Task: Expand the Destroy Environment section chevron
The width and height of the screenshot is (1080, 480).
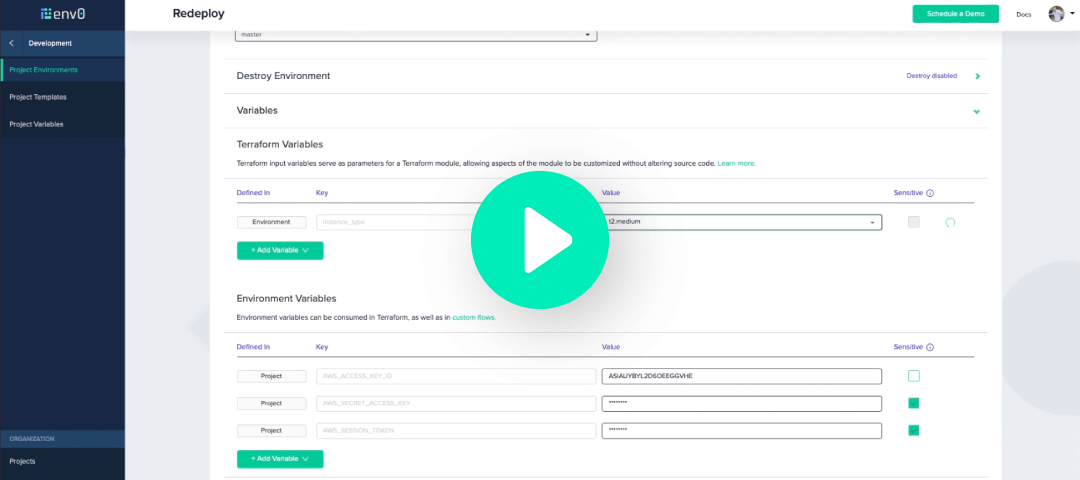Action: pyautogui.click(x=977, y=76)
